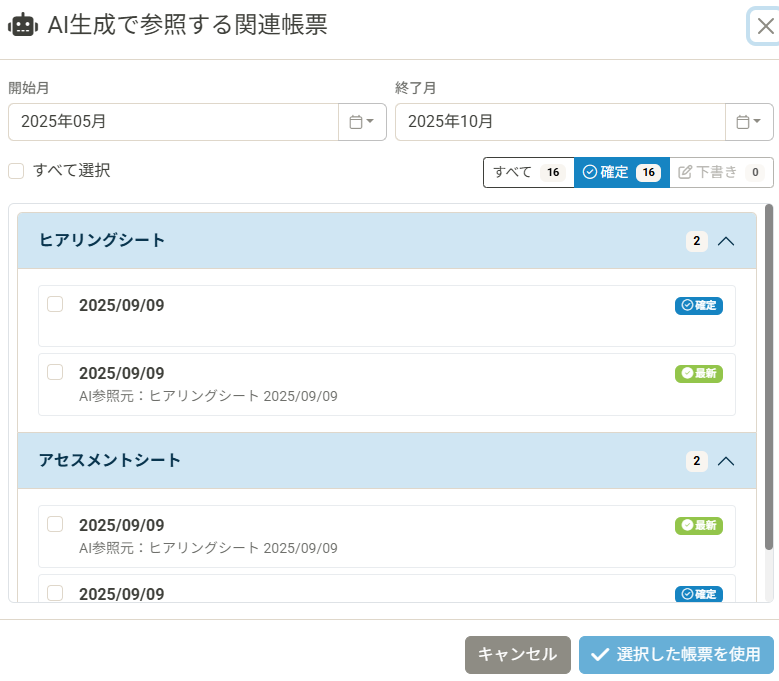Click the 最新 badge in the アセスメントシート section

point(698,525)
